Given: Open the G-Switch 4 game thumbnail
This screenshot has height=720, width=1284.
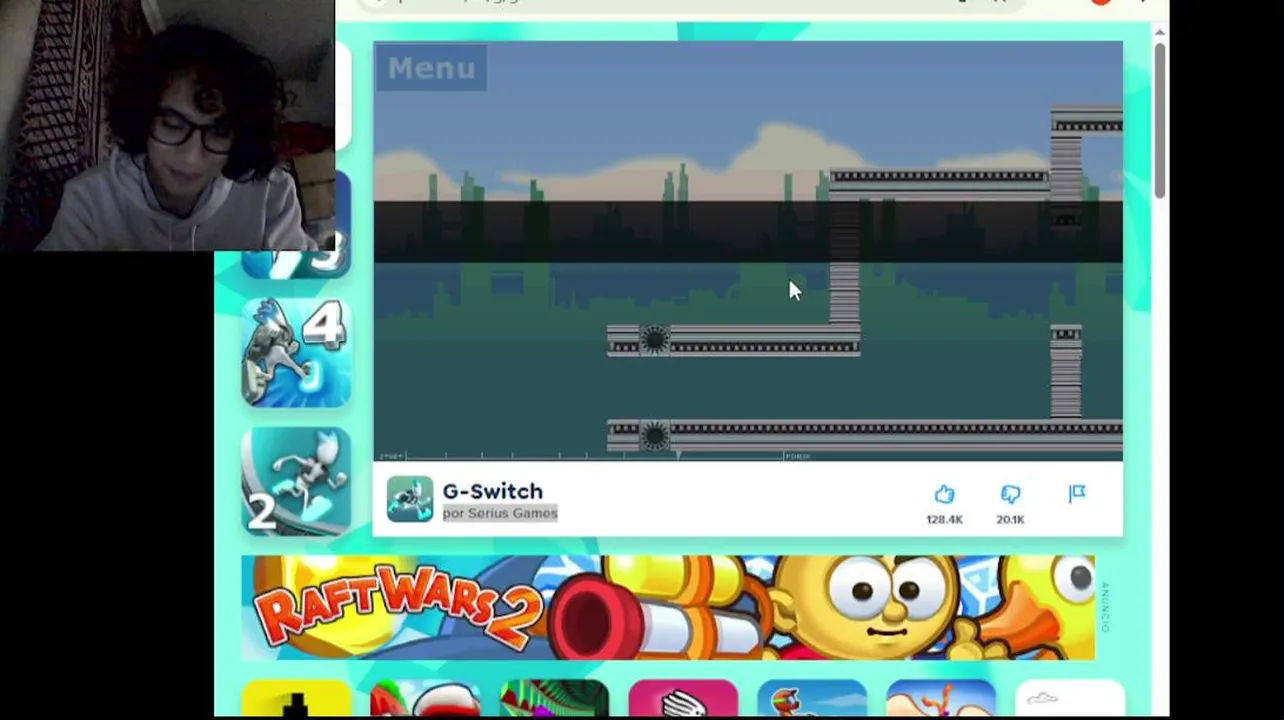Looking at the screenshot, I should [296, 353].
